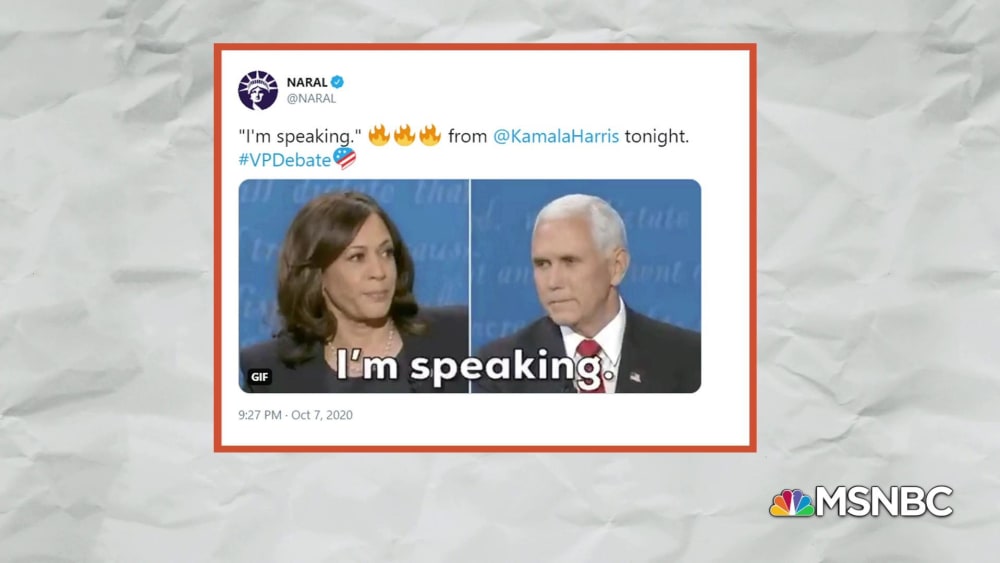1000x563 pixels.
Task: Click the blue verified badge beside NARAL
Action: [337, 82]
